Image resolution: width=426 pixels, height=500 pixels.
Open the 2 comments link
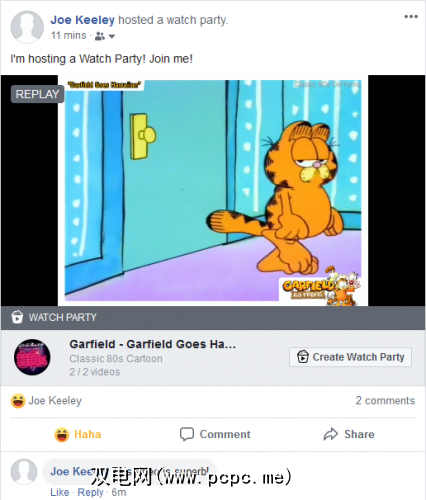[385, 400]
